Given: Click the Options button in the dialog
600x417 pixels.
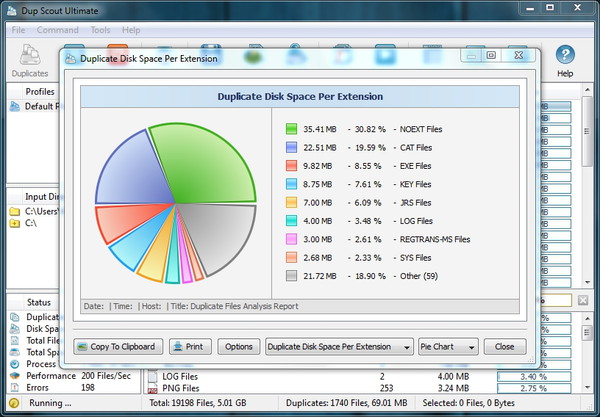Looking at the screenshot, I should (x=238, y=346).
